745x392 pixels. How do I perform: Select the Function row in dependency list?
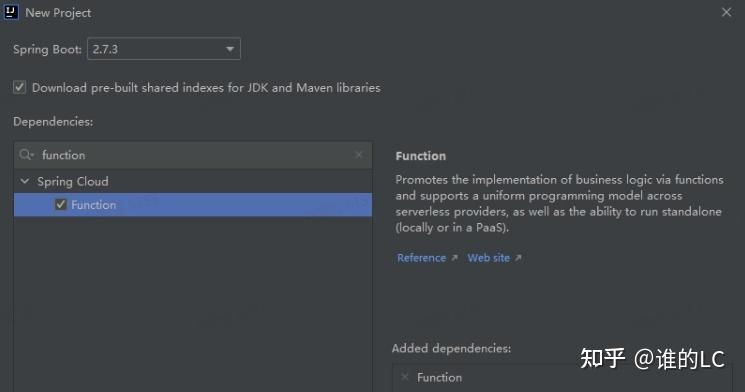coord(193,205)
